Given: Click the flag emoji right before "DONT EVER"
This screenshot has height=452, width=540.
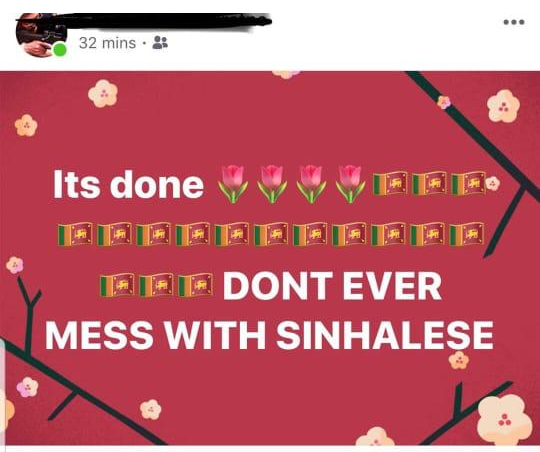Looking at the screenshot, I should [x=196, y=285].
